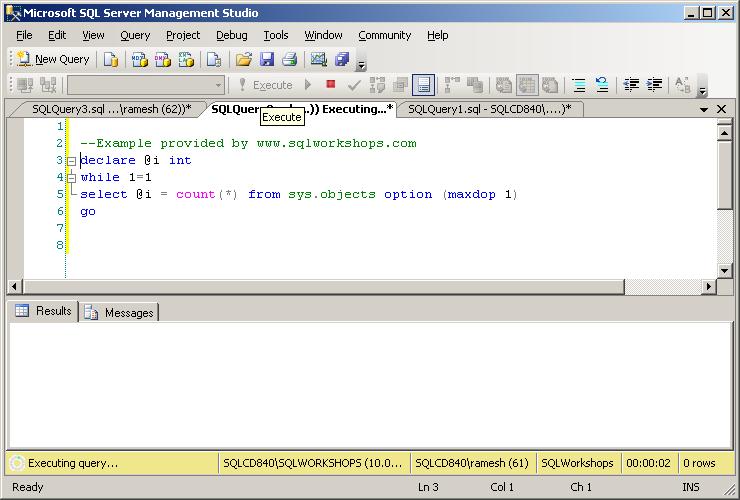Click editor vertical scrollbar down arrow
Screen dimensions: 740x500
(724, 271)
